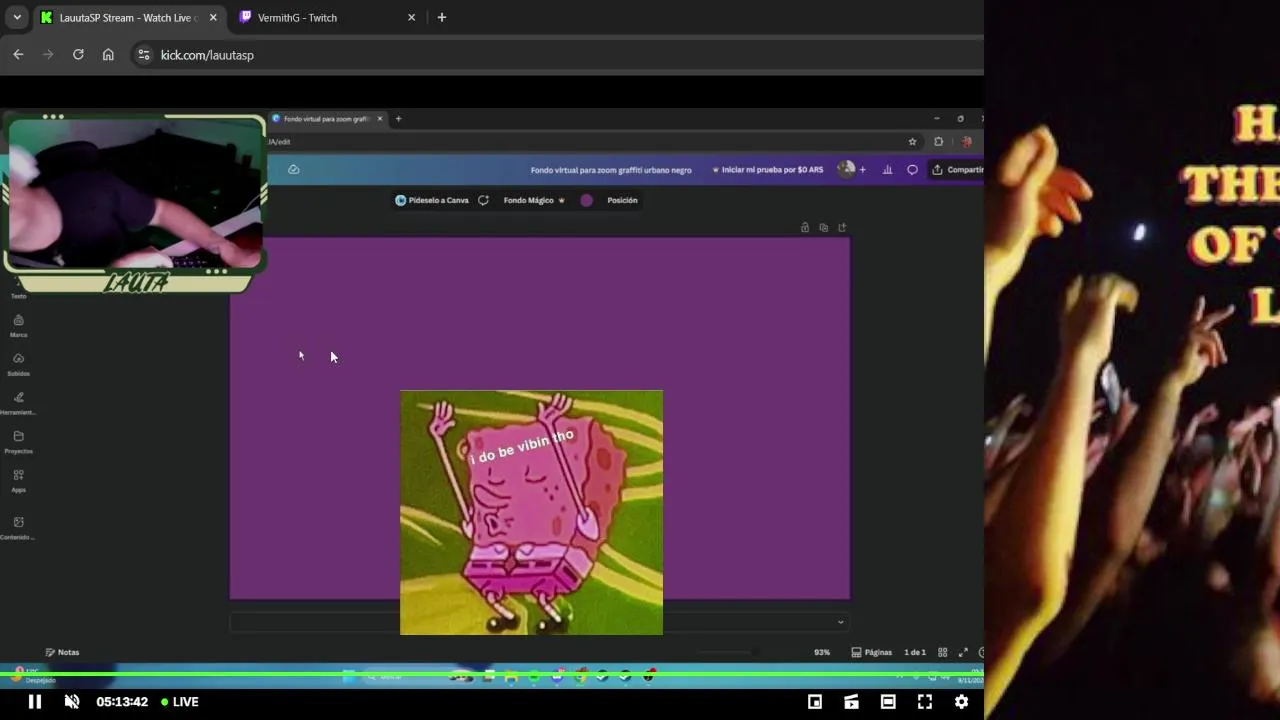The height and width of the screenshot is (720, 1280).
Task: Open a new browser tab
Action: [x=442, y=18]
